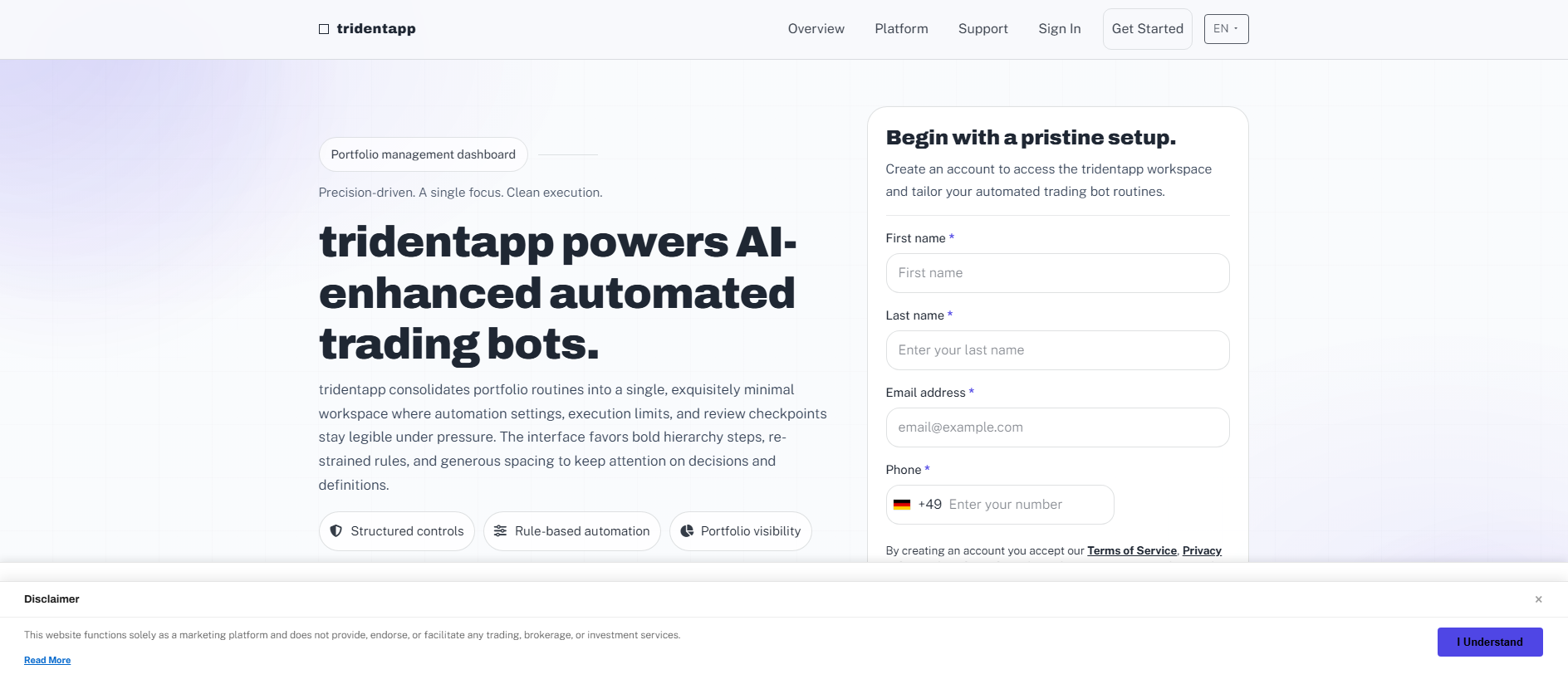
Task: Click the Get Started button
Action: pyautogui.click(x=1147, y=29)
